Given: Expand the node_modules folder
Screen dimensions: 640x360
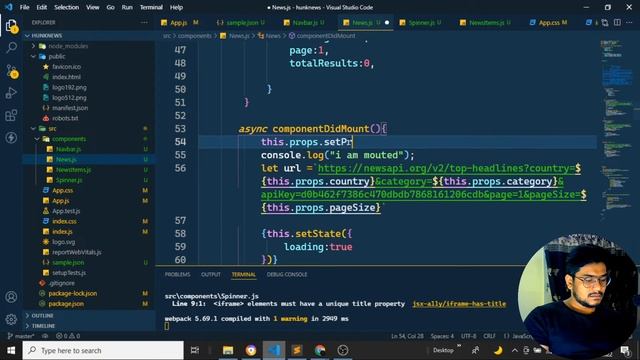Looking at the screenshot, I should (68, 46).
